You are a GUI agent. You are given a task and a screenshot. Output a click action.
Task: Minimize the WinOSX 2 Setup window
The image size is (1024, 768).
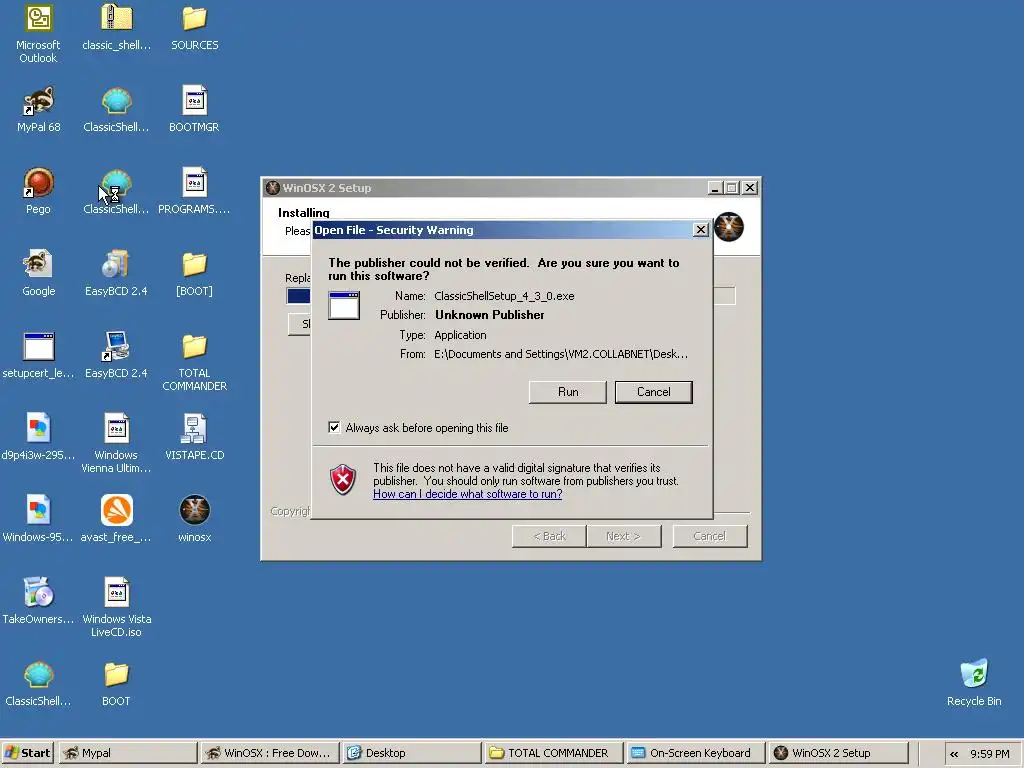click(x=715, y=188)
